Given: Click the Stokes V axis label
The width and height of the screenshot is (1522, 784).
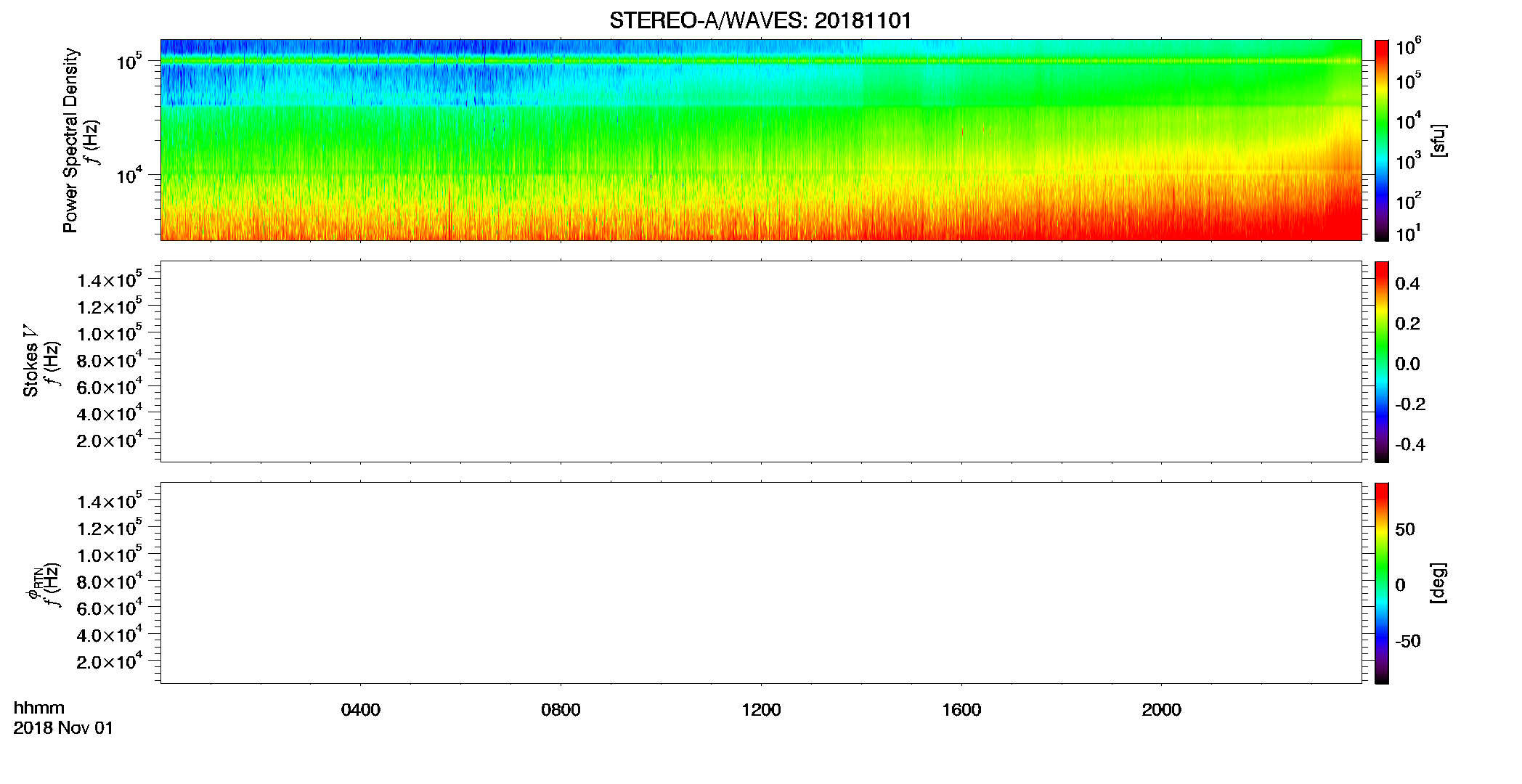Looking at the screenshot, I should (x=31, y=361).
